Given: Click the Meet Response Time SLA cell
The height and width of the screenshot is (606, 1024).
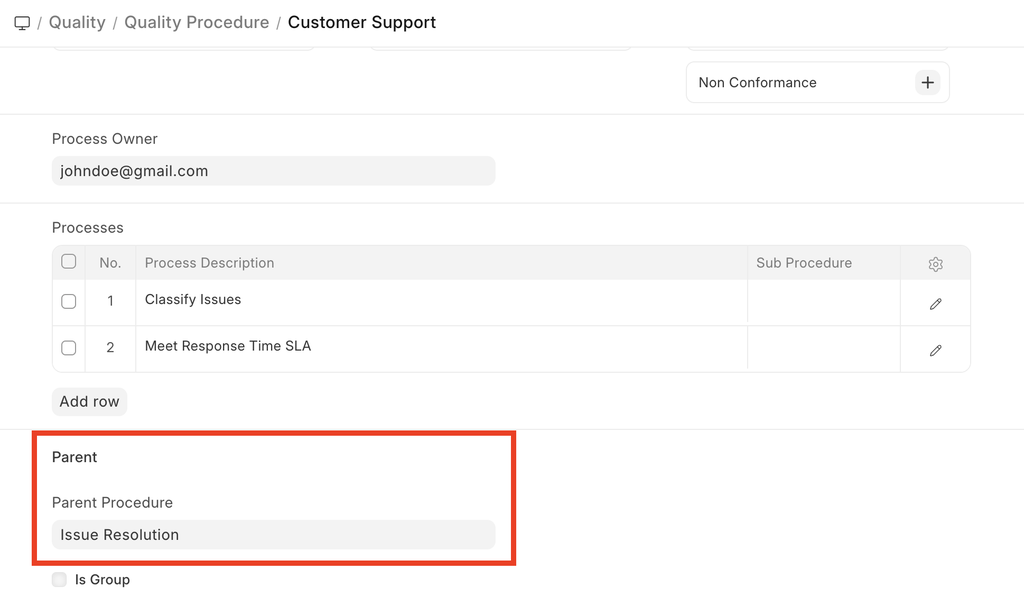Looking at the screenshot, I should [440, 347].
